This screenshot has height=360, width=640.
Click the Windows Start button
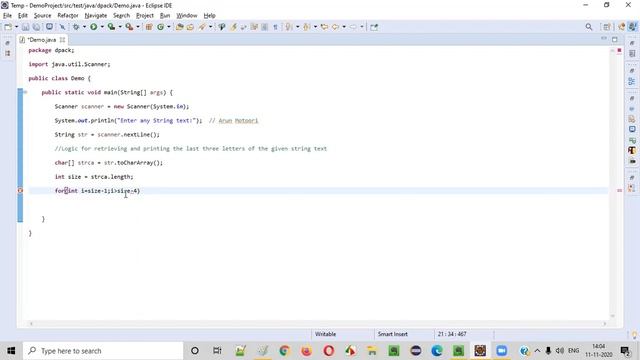pyautogui.click(x=11, y=351)
